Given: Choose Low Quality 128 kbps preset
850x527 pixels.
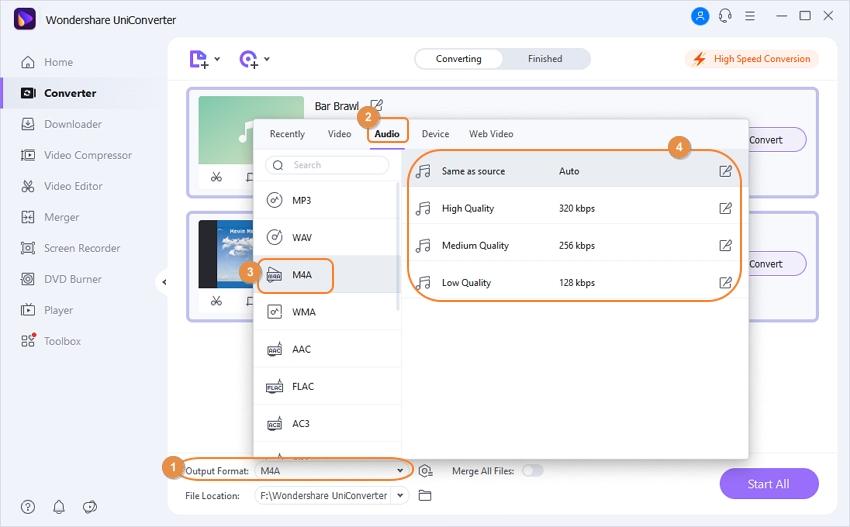Looking at the screenshot, I should [575, 282].
